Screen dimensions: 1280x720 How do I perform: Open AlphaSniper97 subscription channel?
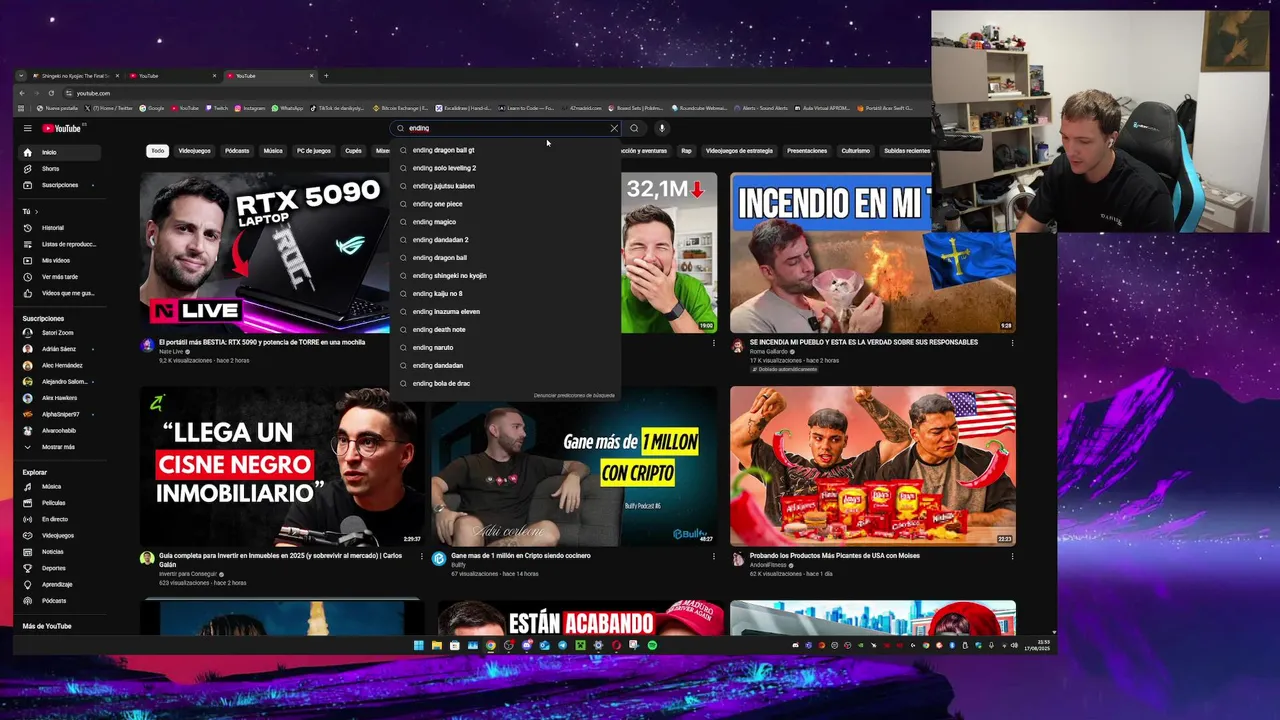(x=60, y=414)
